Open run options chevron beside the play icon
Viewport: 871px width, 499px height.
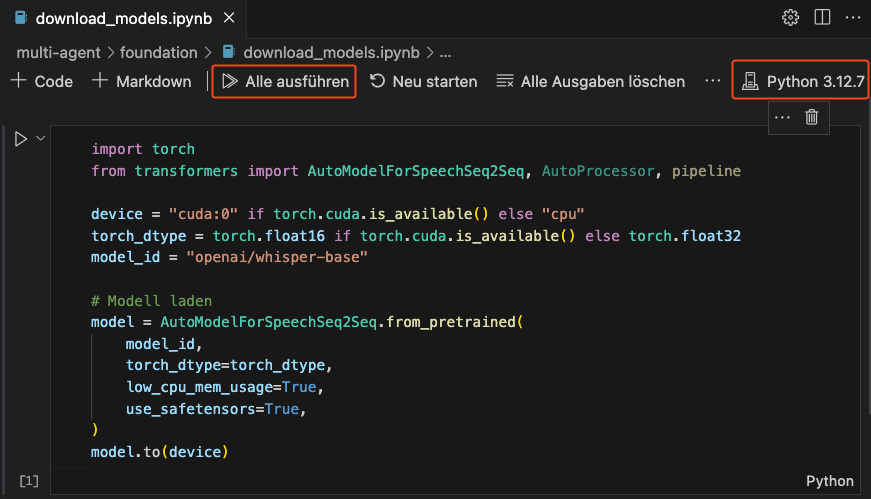click(41, 139)
